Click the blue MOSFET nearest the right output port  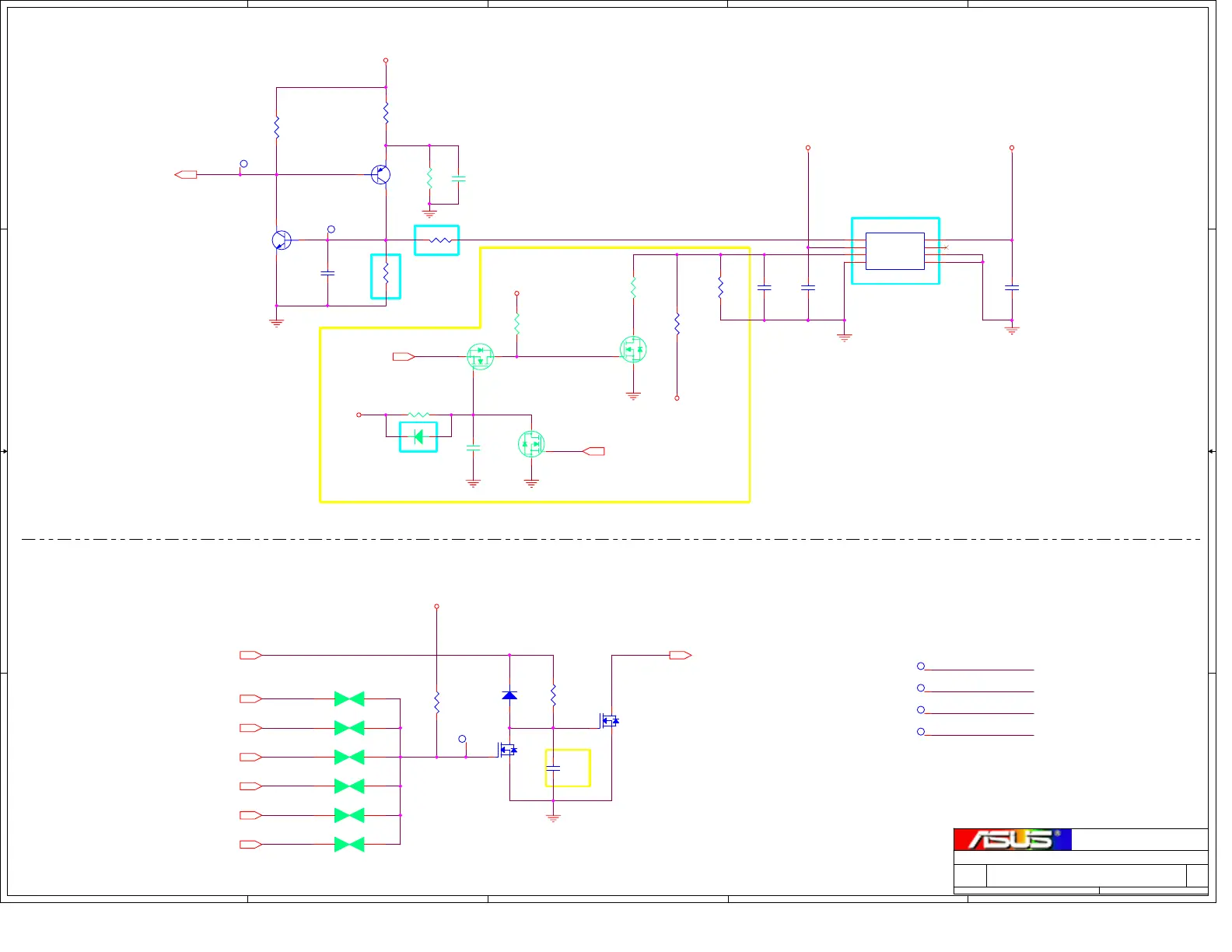coord(609,721)
